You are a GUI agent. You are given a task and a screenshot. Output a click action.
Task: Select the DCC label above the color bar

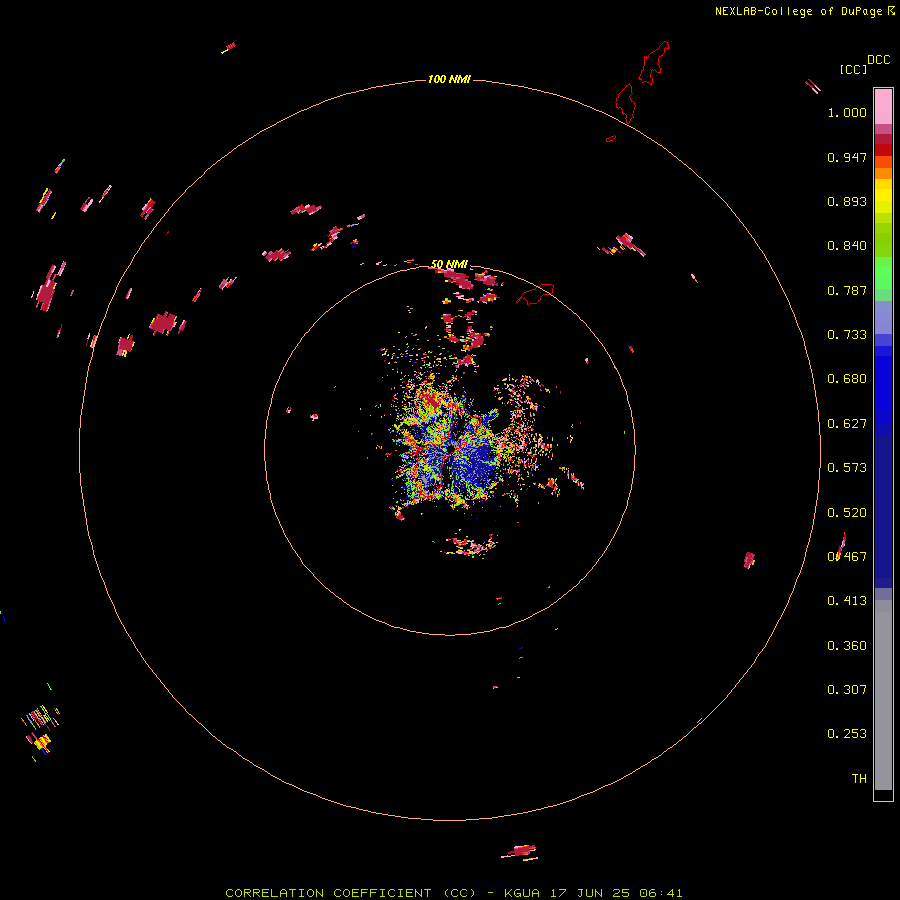[878, 60]
